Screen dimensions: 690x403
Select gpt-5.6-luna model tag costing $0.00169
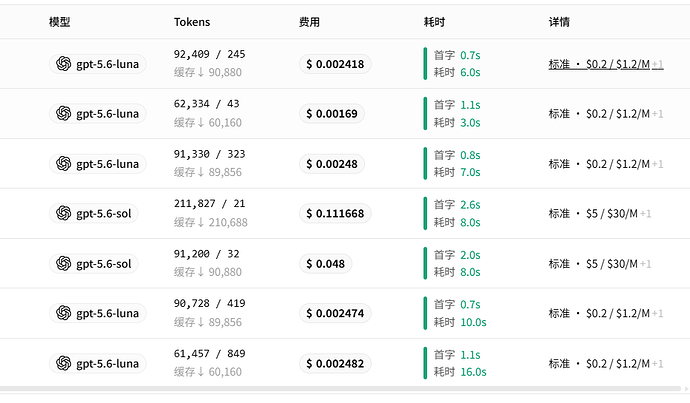[x=97, y=114]
